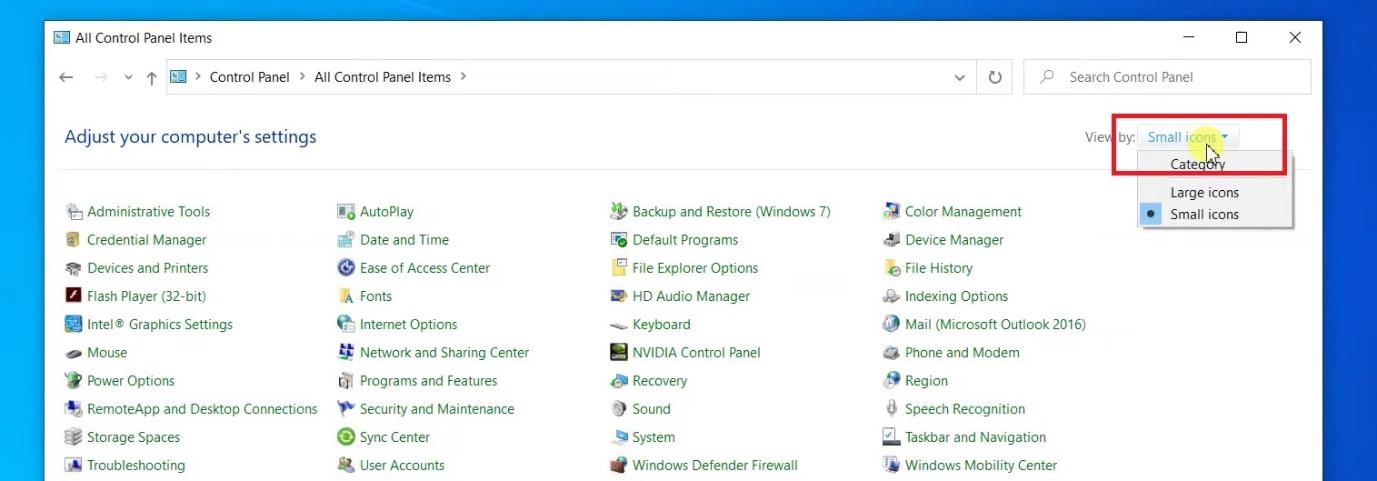Viewport: 1377px width, 481px height.
Task: Open the Indexing Options icon
Action: [x=891, y=296]
